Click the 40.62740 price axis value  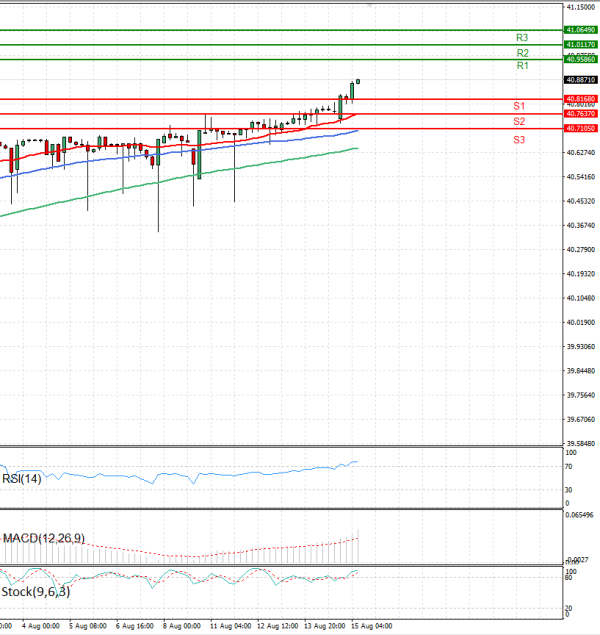click(x=581, y=153)
